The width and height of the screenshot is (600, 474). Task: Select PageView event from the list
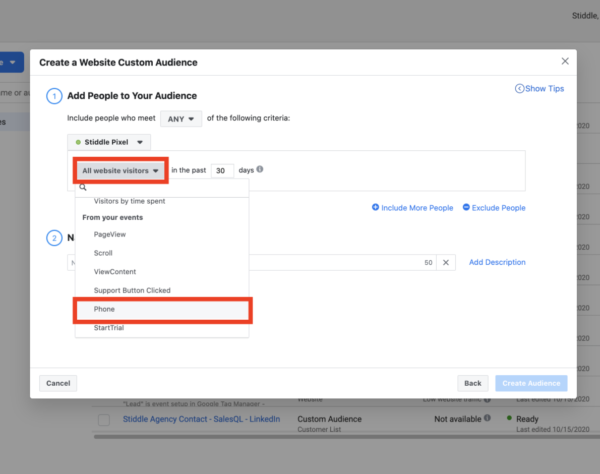[x=109, y=233]
